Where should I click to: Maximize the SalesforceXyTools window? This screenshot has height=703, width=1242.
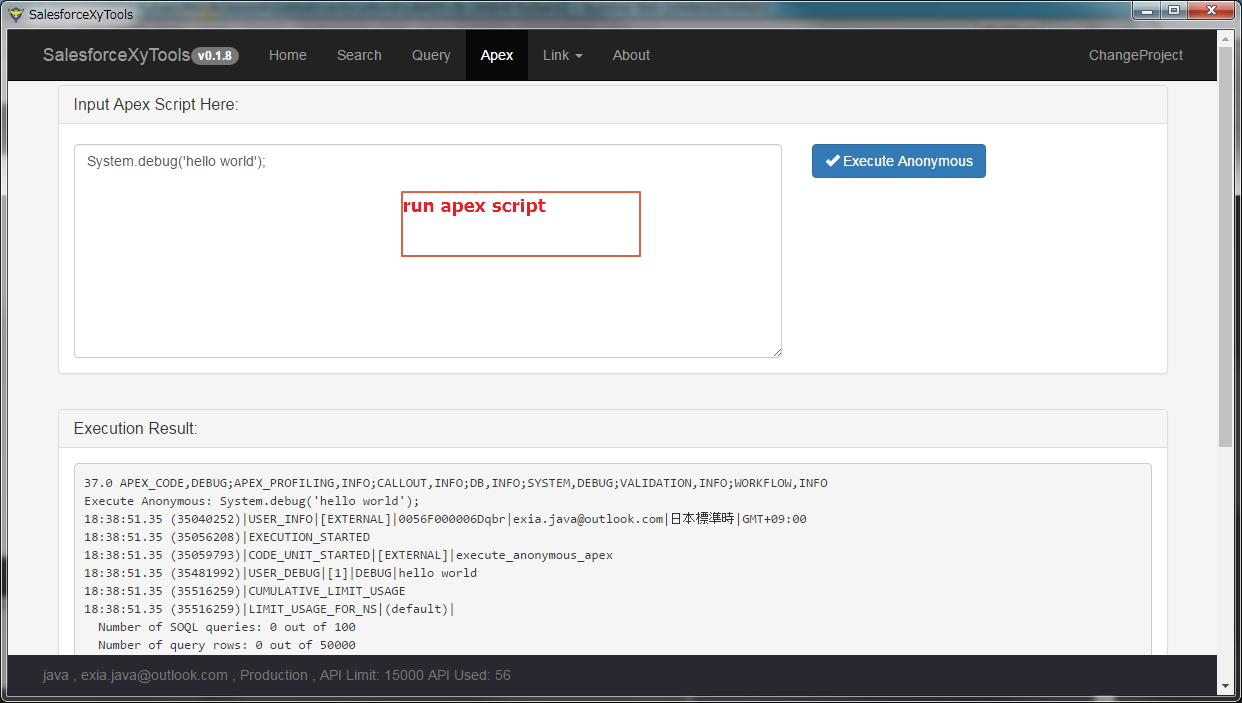[x=1174, y=10]
